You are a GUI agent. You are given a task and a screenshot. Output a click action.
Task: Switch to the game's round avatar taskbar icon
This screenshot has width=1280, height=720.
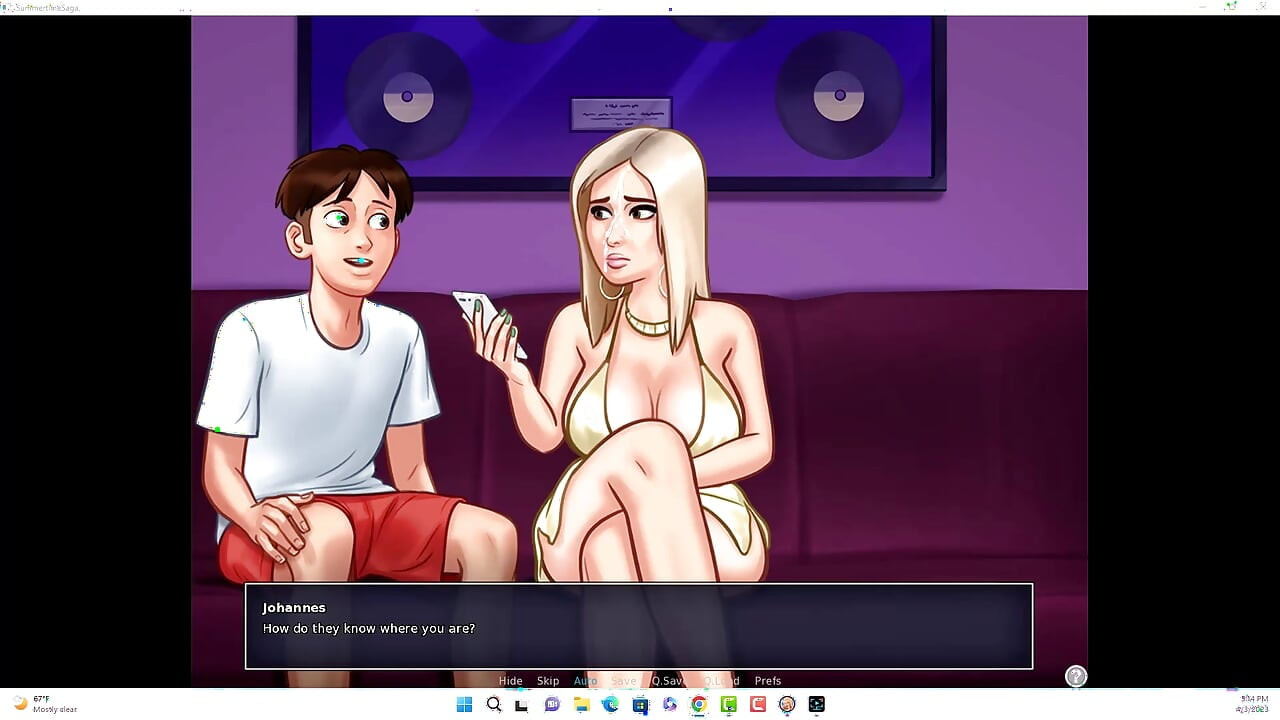tap(787, 705)
